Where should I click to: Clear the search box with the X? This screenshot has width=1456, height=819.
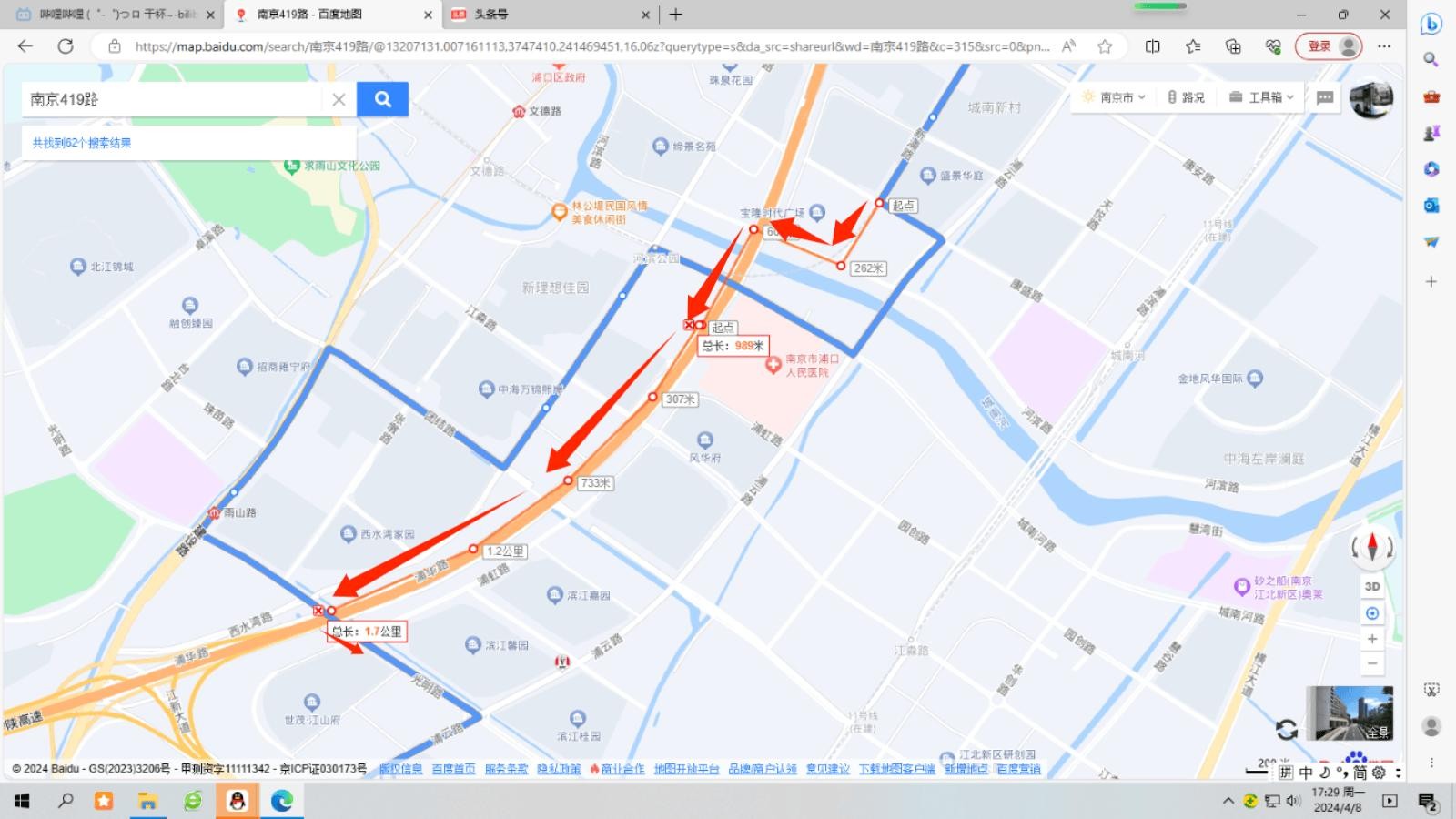(x=339, y=99)
